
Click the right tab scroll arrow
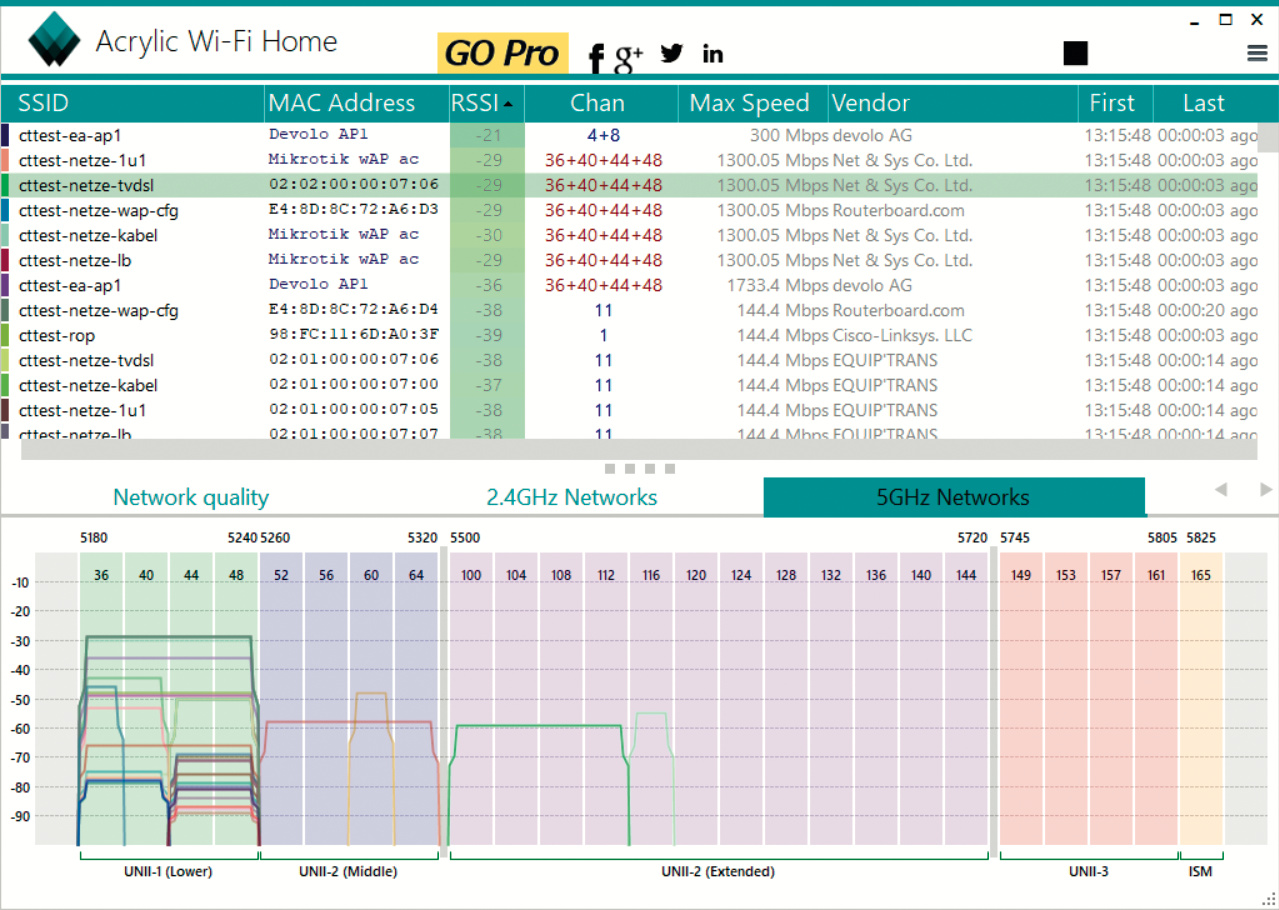pos(1266,489)
